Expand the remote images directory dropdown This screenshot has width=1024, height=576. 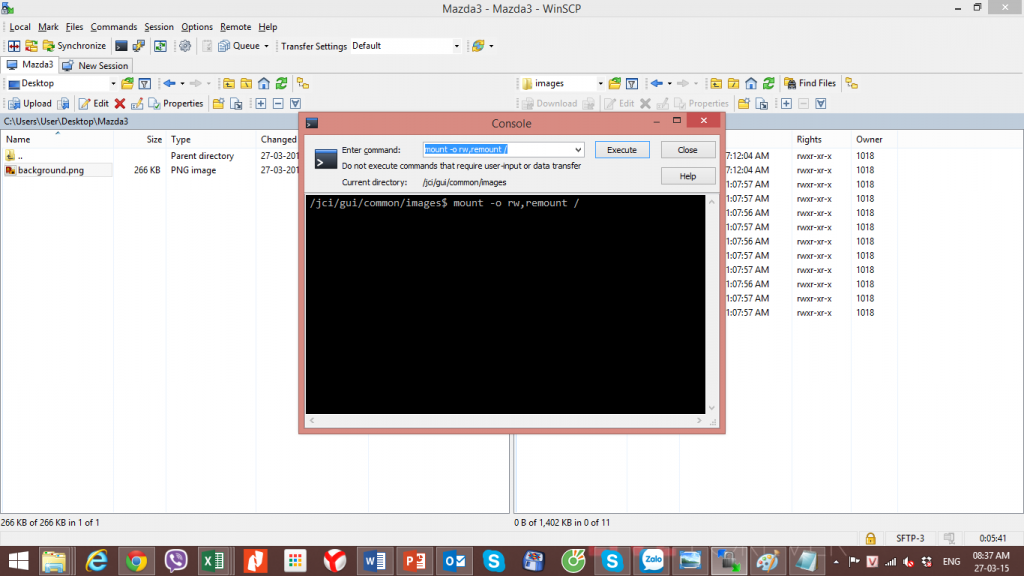[x=600, y=84]
